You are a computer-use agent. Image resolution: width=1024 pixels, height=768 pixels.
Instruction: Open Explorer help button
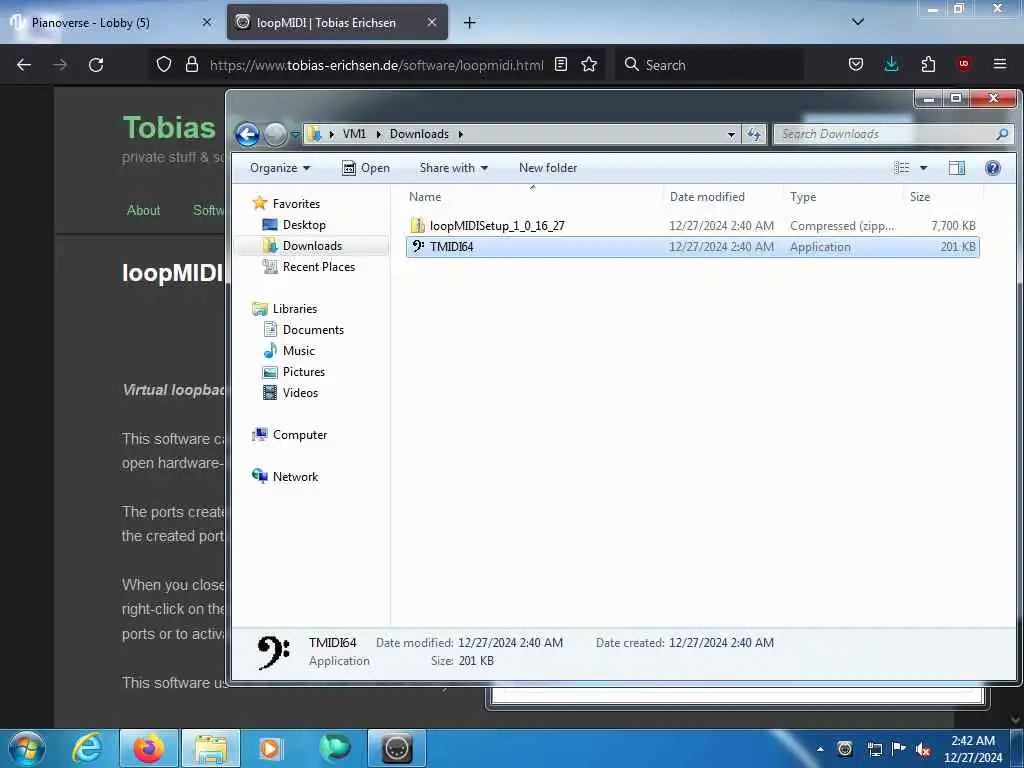click(x=992, y=168)
